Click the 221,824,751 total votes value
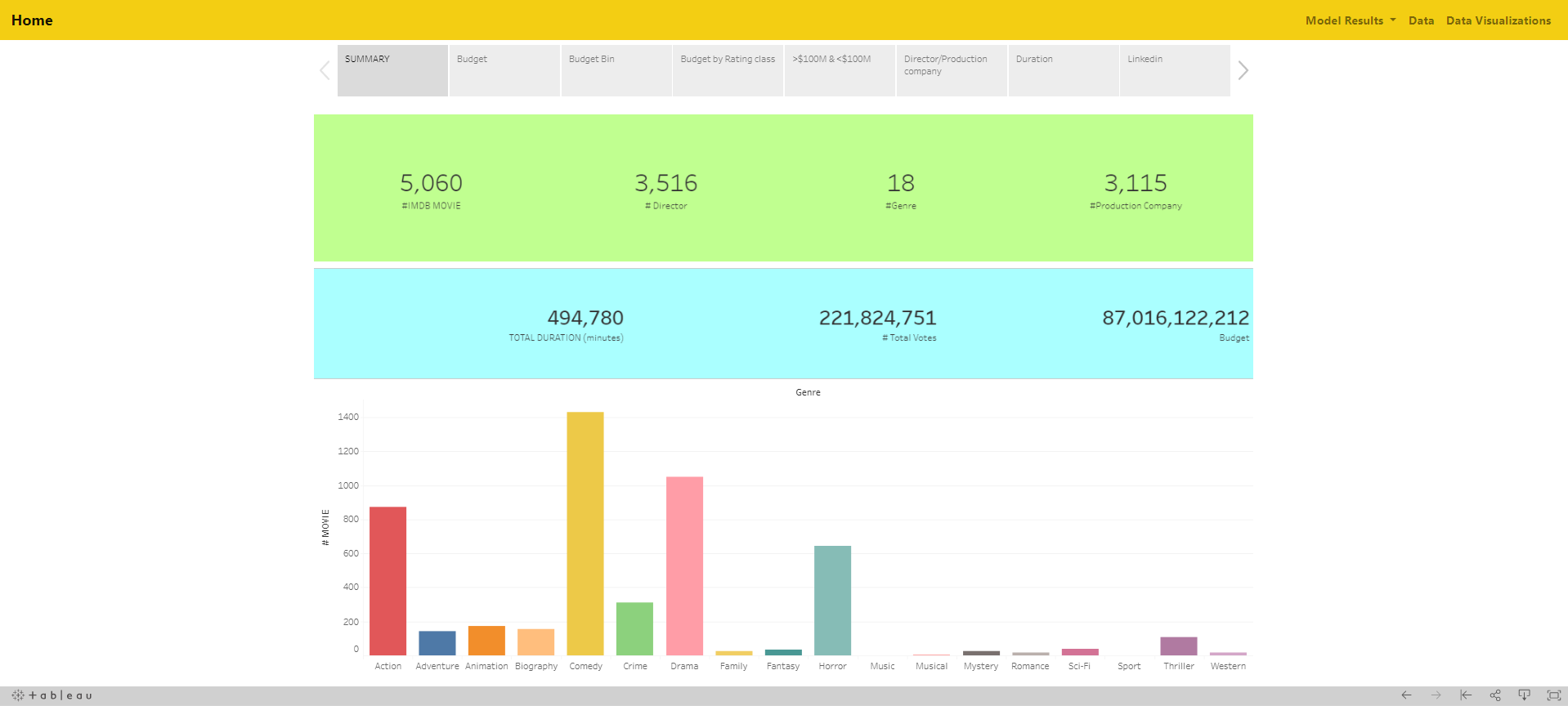This screenshot has height=706, width=1568. [x=878, y=318]
